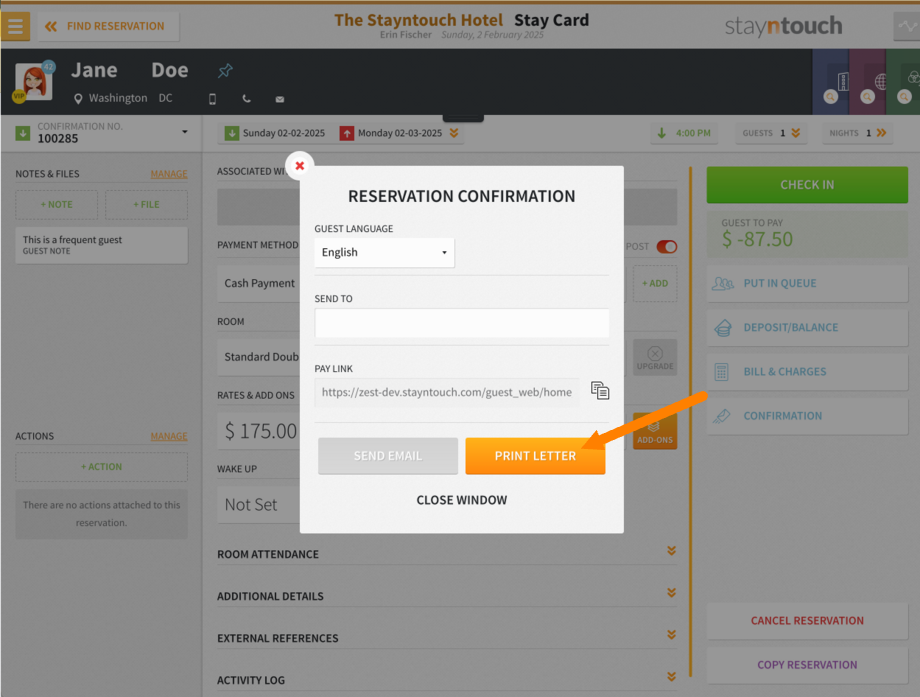920x697 pixels.
Task: Open Deposit/Balance
Action: pyautogui.click(x=807, y=327)
